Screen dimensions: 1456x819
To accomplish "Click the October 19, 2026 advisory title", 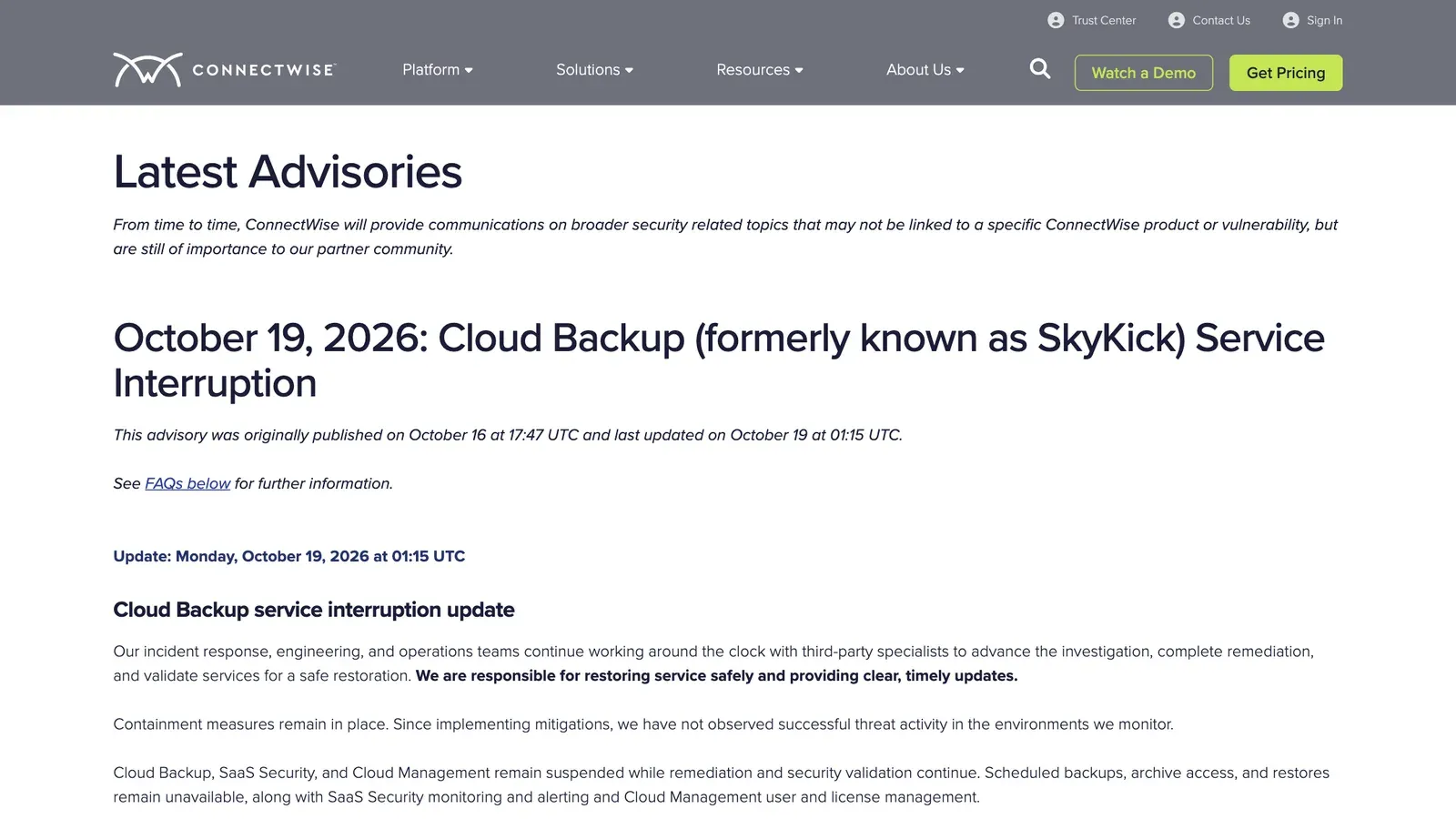I will click(x=719, y=360).
